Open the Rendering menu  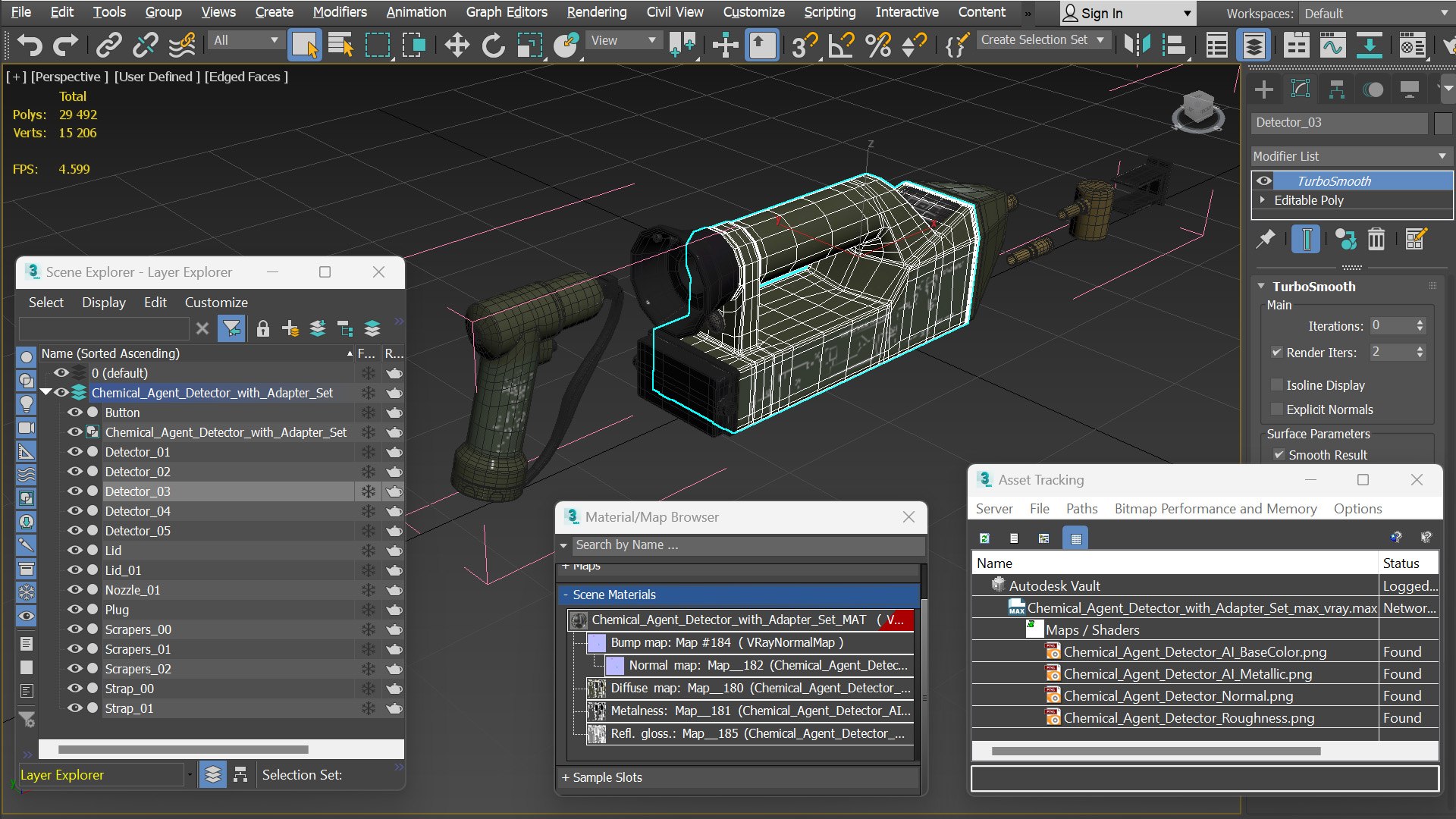pyautogui.click(x=596, y=12)
